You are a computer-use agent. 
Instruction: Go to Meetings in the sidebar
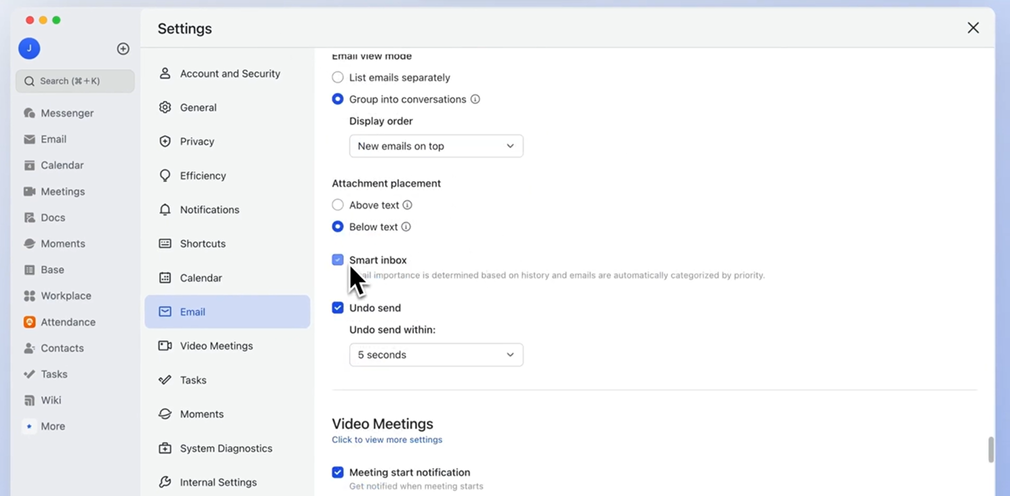pyautogui.click(x=62, y=191)
